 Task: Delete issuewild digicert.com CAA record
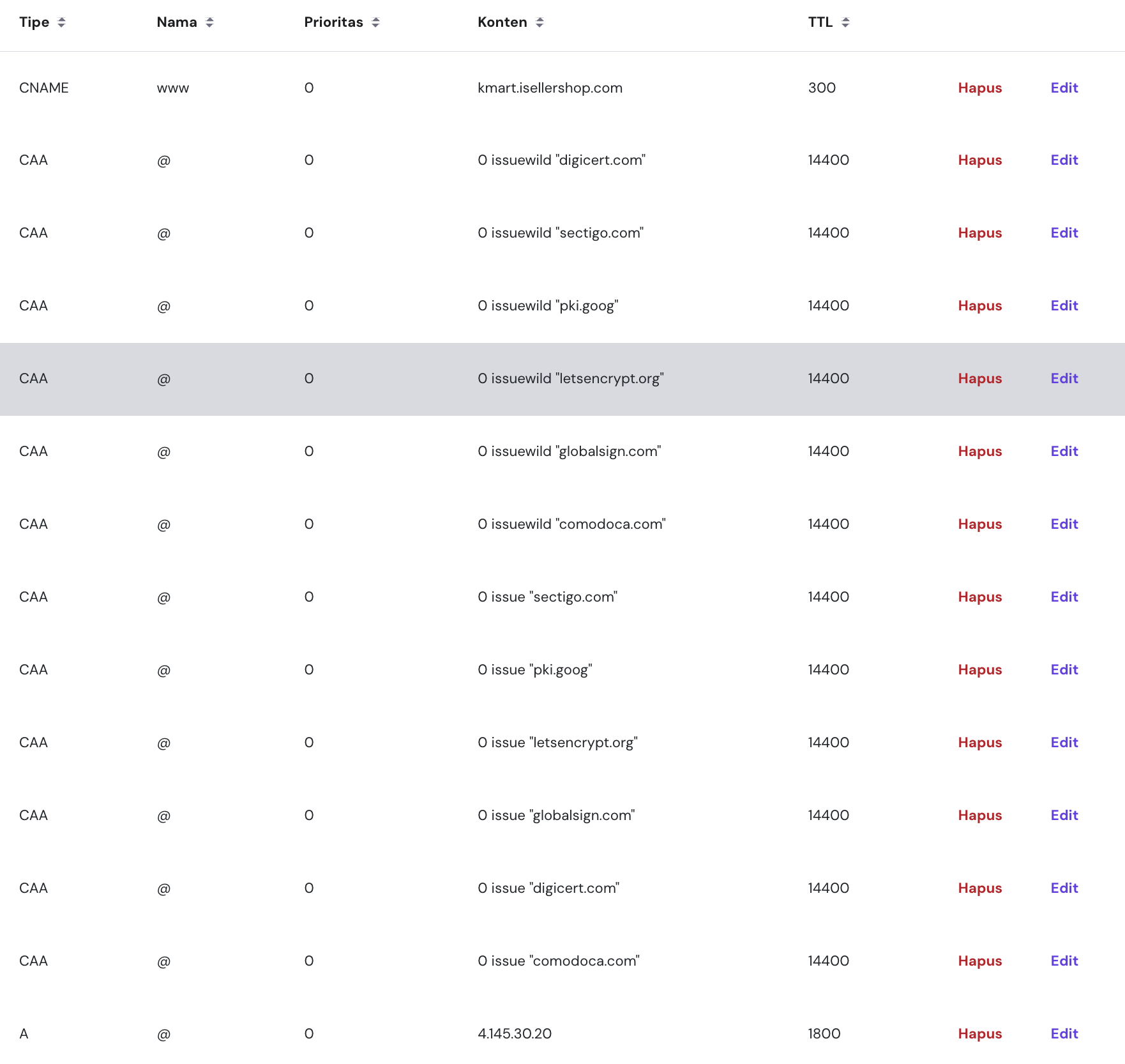[x=979, y=160]
